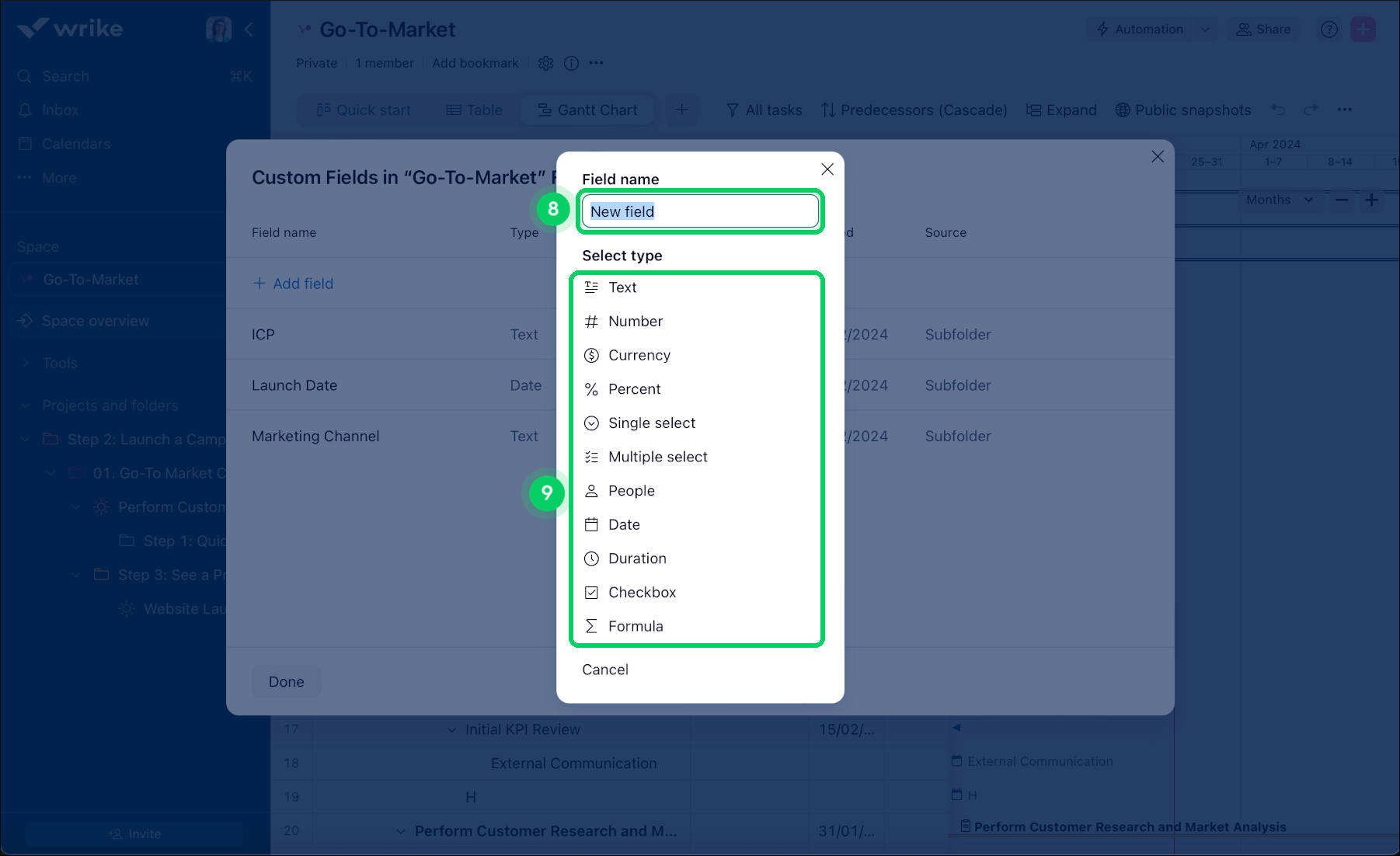1400x856 pixels.
Task: Click the Field name input box
Action: pos(699,211)
